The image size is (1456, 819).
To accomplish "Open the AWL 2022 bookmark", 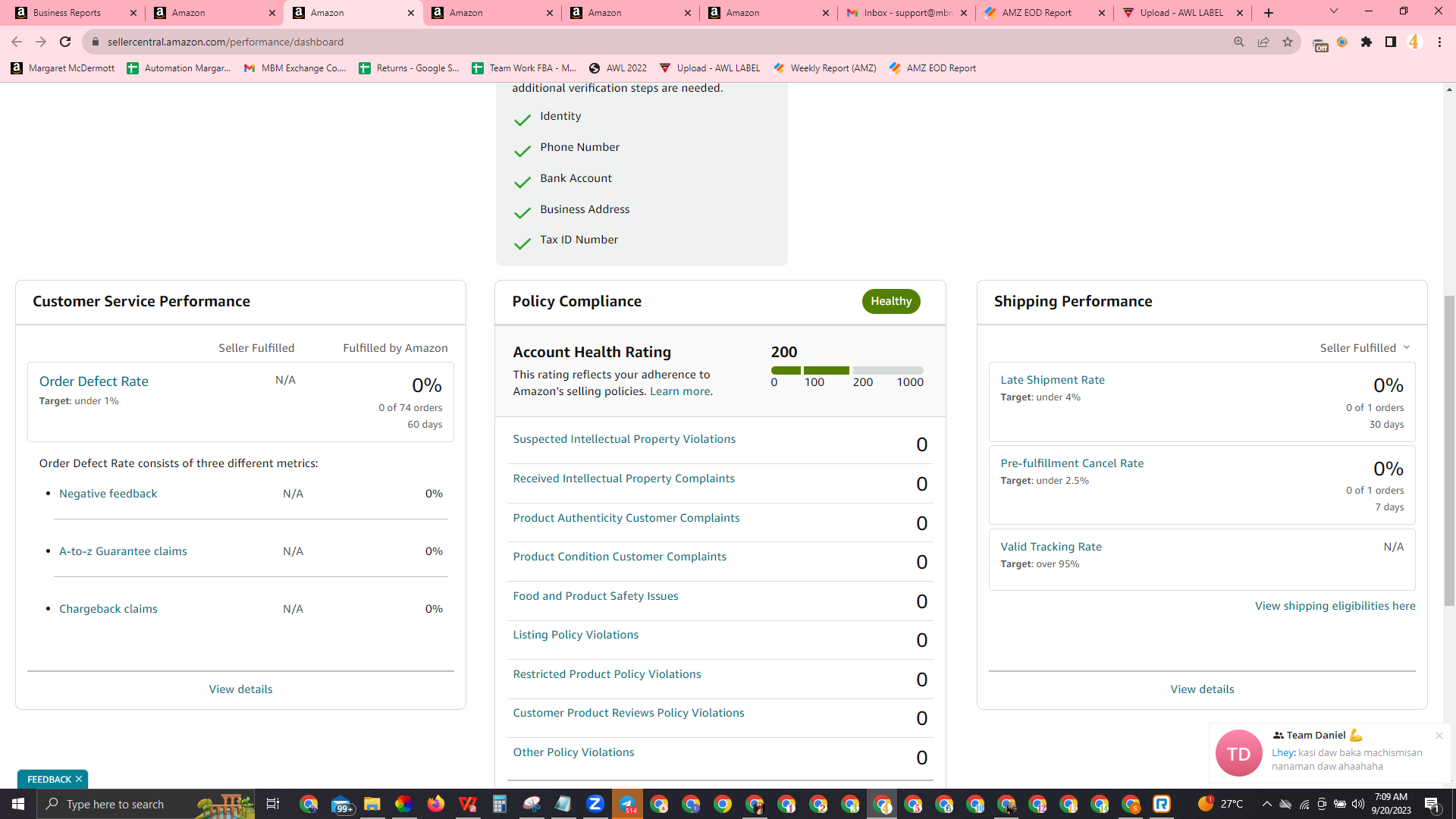I will coord(618,68).
